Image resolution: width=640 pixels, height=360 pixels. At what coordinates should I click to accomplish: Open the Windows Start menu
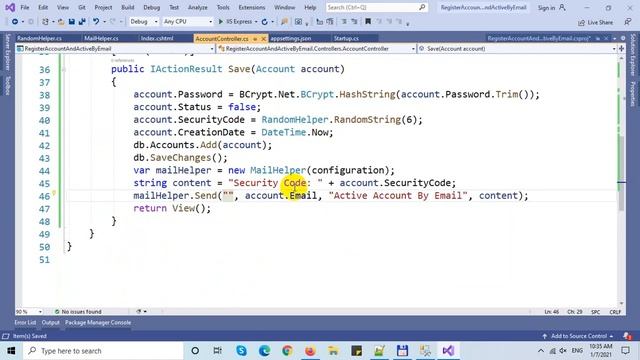pos(11,351)
